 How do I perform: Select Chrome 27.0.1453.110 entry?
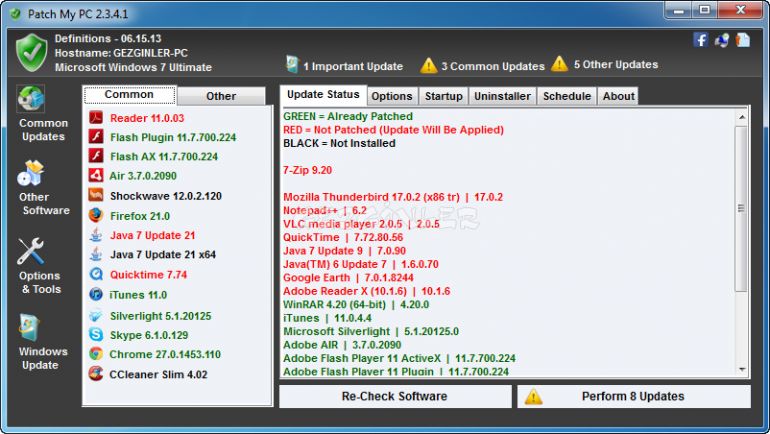(165, 354)
